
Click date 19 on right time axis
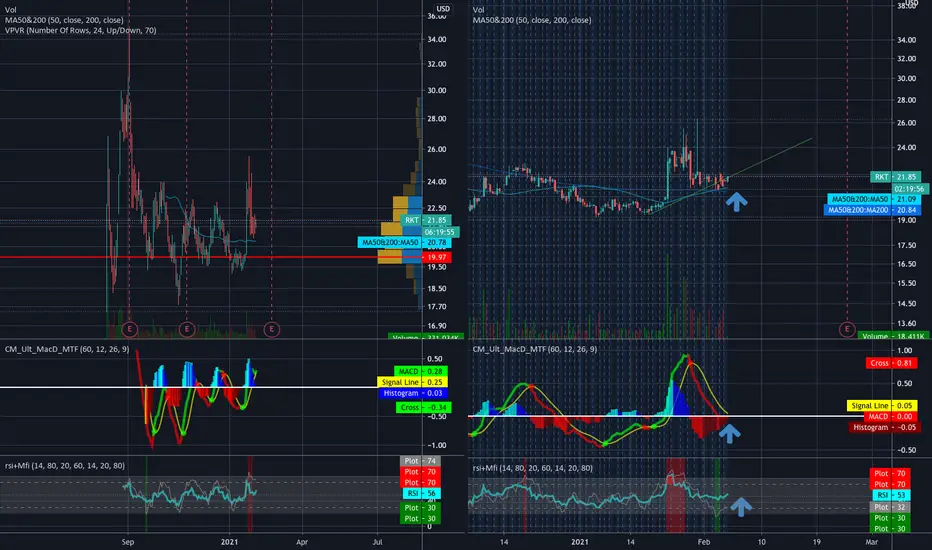(816, 542)
